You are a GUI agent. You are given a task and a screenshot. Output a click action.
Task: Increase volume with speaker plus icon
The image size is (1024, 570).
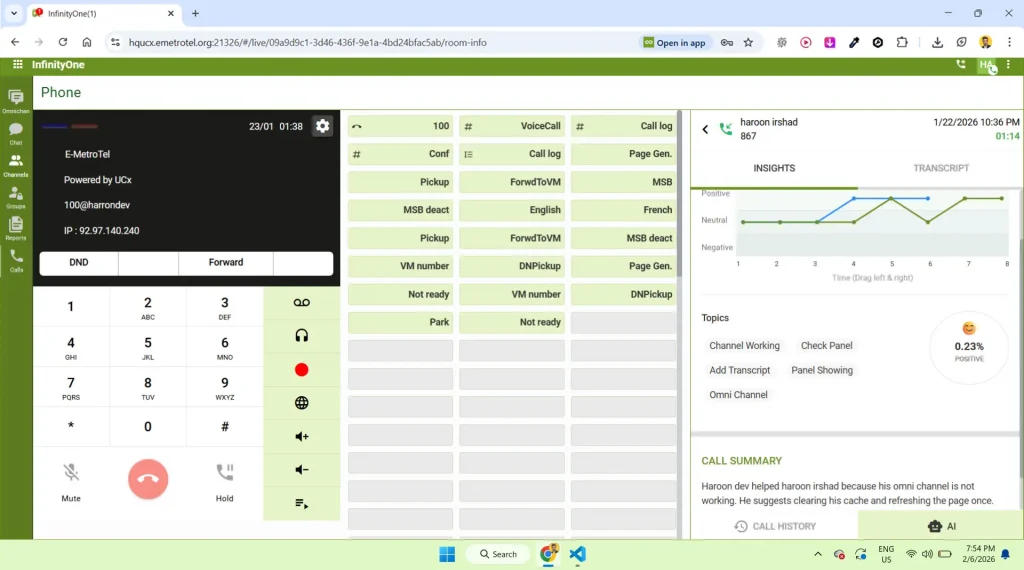pos(301,436)
